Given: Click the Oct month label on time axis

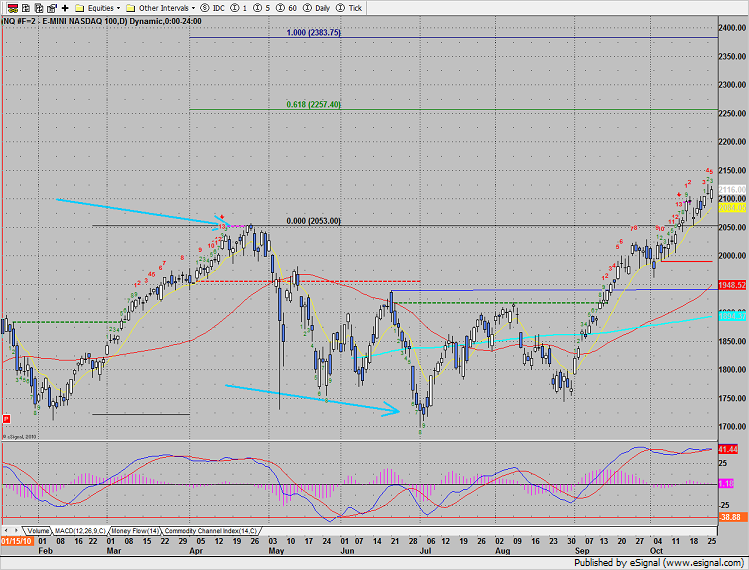Looking at the screenshot, I should (x=656, y=551).
